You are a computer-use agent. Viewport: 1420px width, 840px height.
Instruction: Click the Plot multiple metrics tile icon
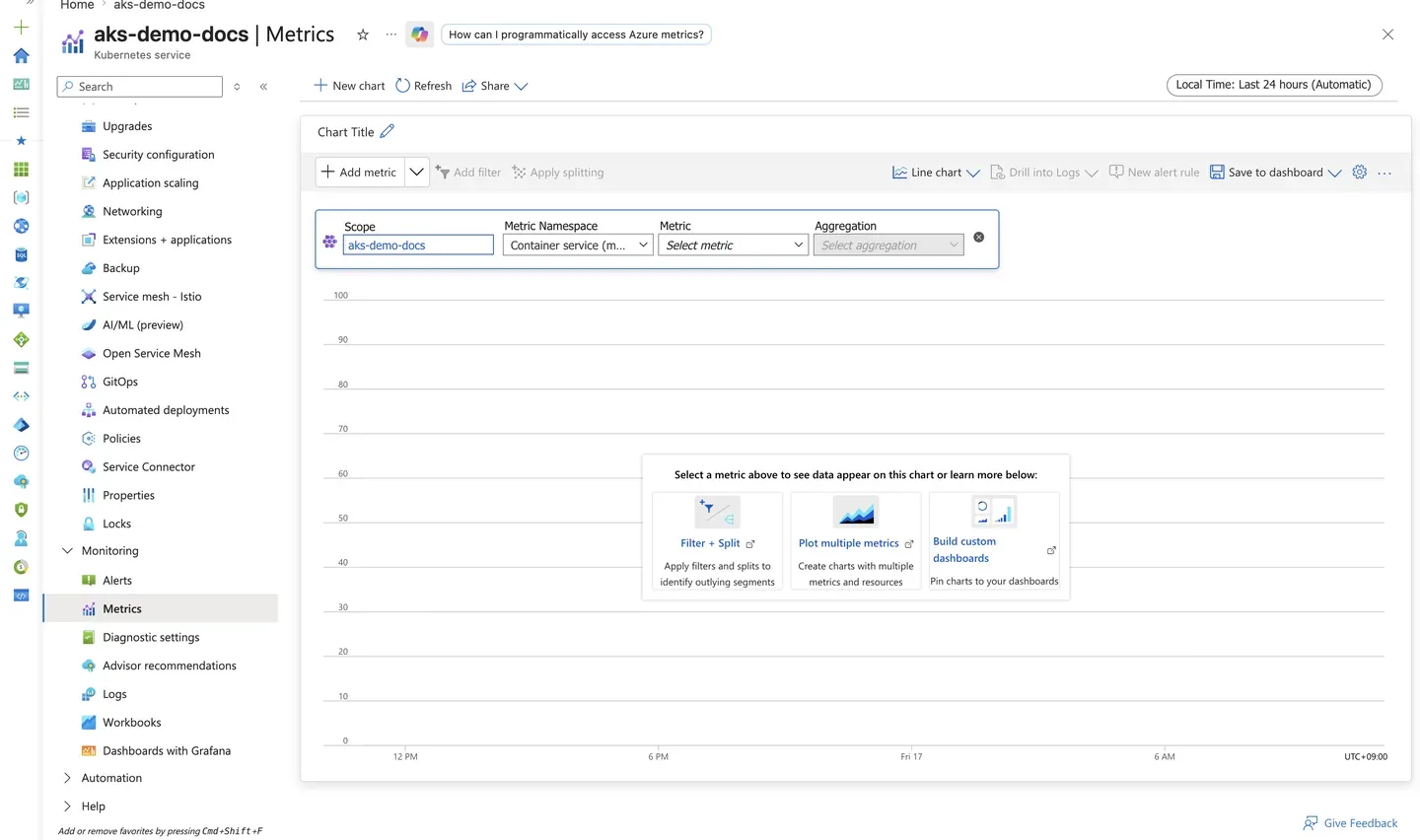point(856,512)
